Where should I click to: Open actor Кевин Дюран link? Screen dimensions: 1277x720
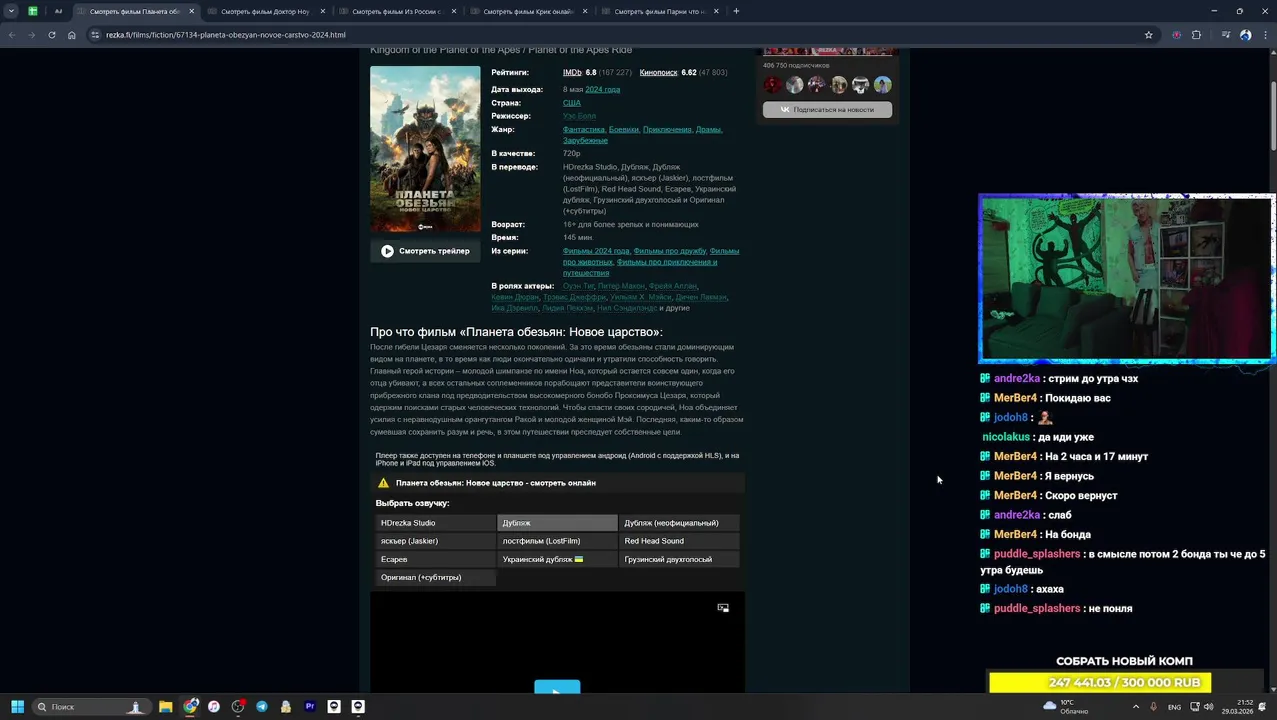pyautogui.click(x=515, y=297)
